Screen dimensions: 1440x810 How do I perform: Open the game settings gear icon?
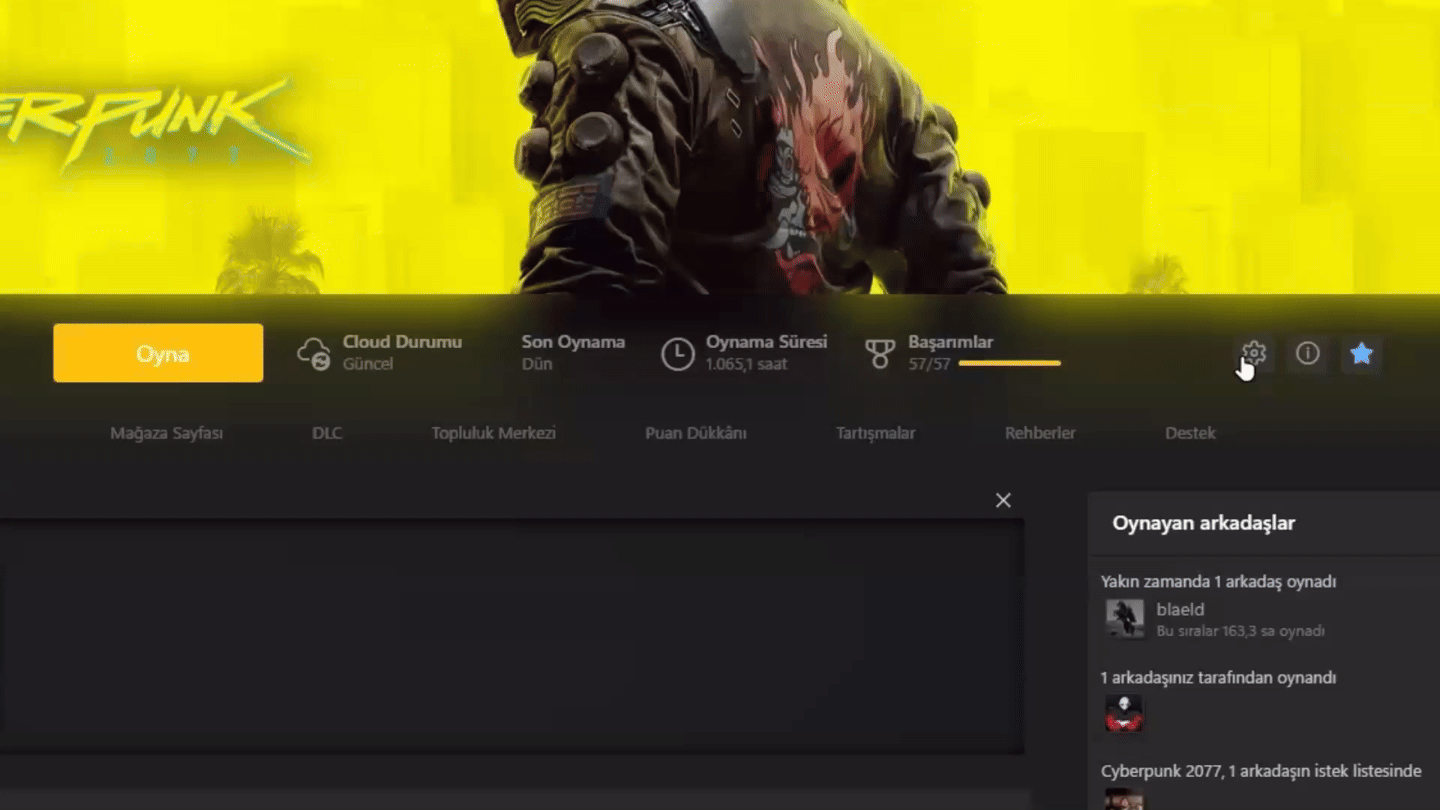pyautogui.click(x=1254, y=353)
